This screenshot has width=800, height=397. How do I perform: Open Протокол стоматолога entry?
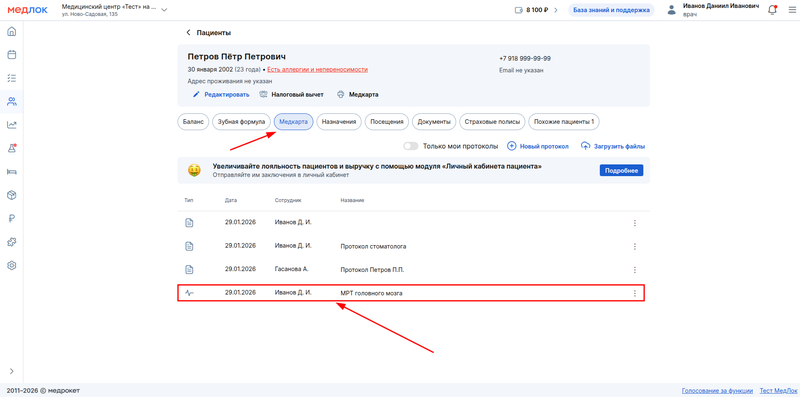373,246
